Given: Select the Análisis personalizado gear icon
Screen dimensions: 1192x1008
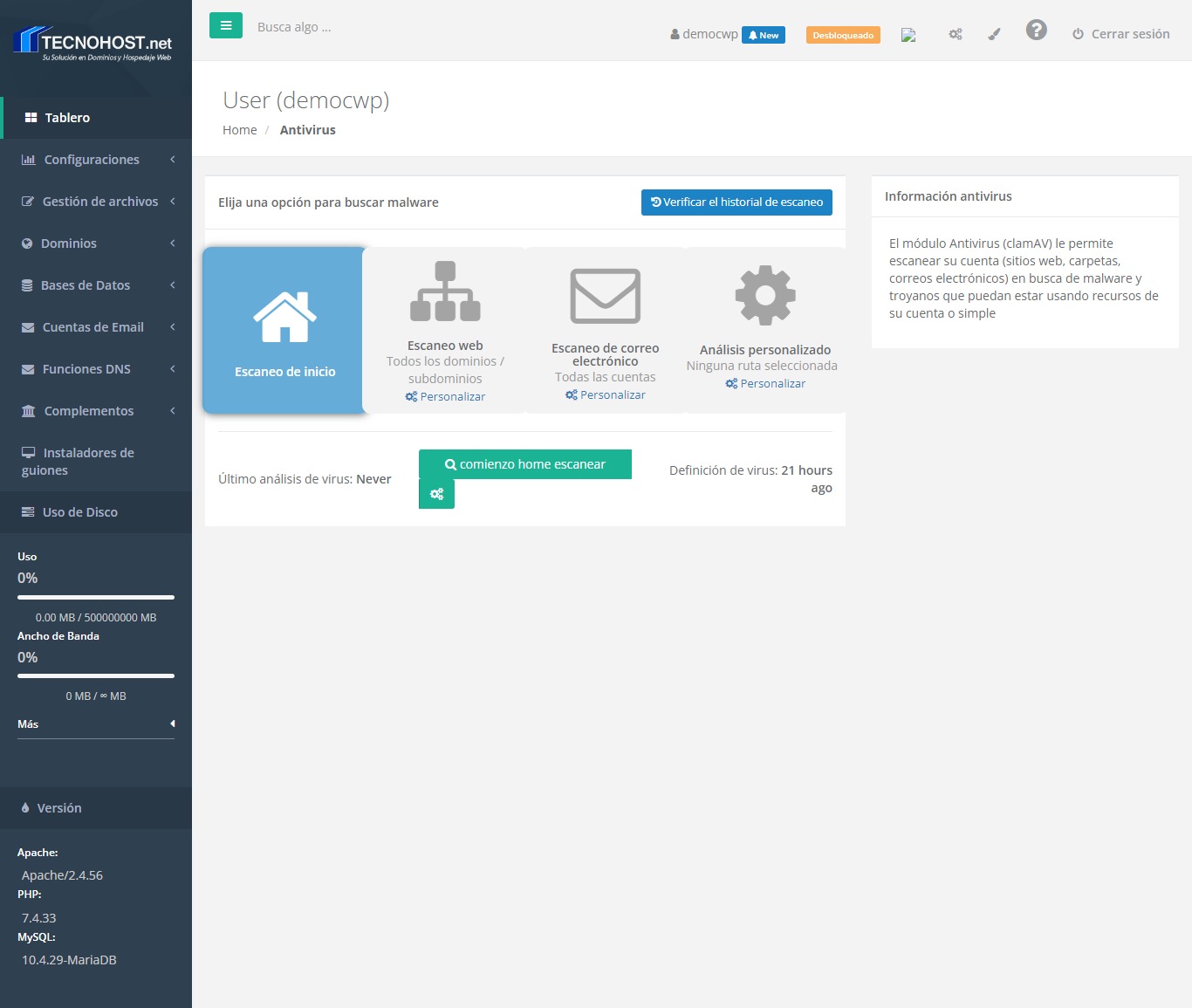Looking at the screenshot, I should [x=765, y=295].
